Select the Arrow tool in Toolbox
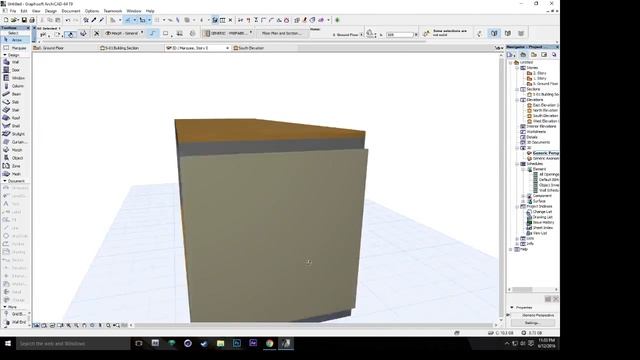The height and width of the screenshot is (360, 640). [x=16, y=40]
